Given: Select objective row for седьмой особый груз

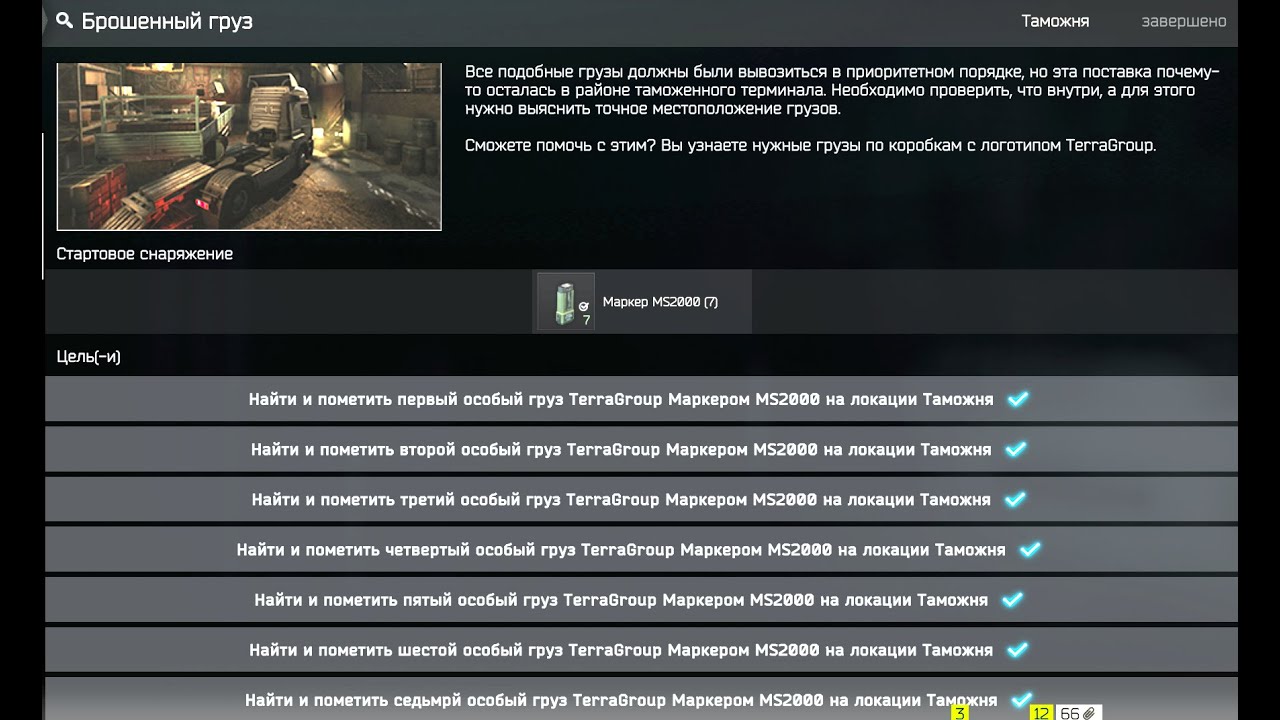Looking at the screenshot, I should [x=641, y=699].
